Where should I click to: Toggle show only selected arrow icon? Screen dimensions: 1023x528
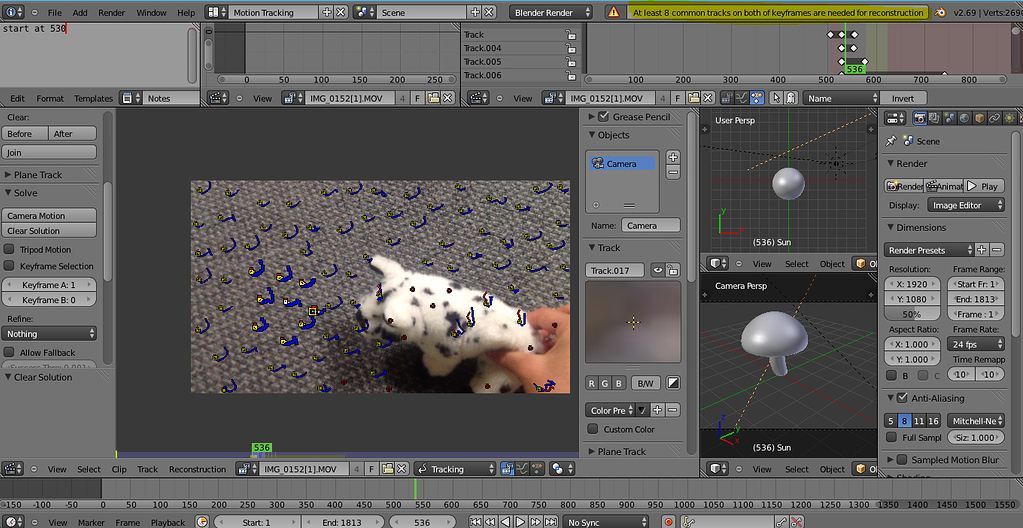(776, 98)
